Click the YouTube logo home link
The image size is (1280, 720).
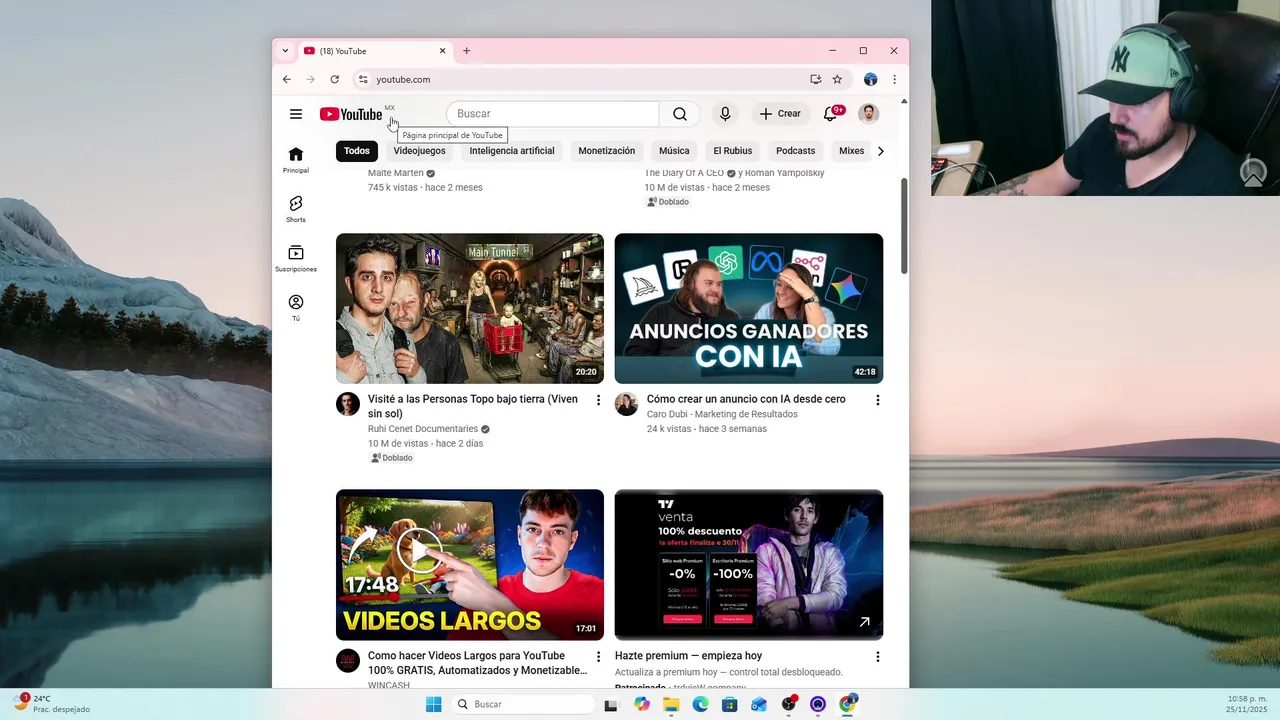click(351, 114)
